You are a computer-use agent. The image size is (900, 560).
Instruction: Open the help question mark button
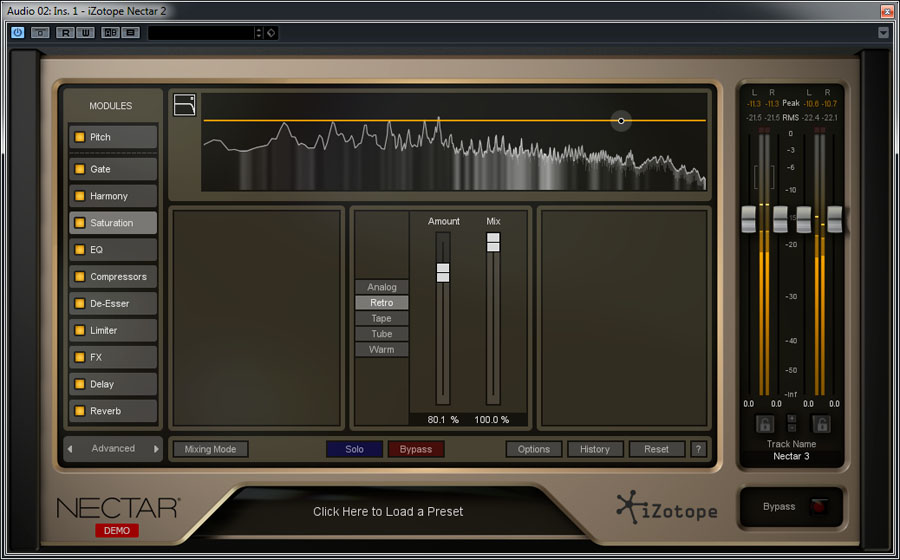click(698, 449)
